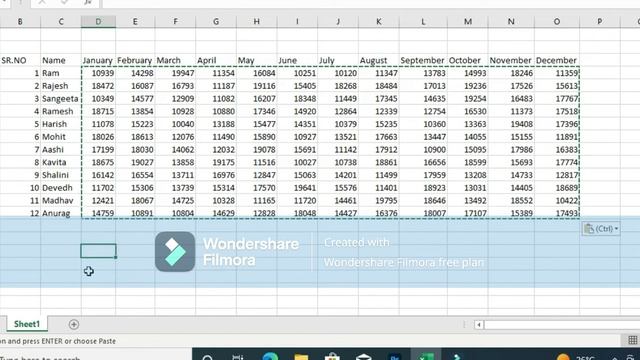This screenshot has height=360, width=640.
Task: Switch to Normal view in status bar
Action: coord(633,340)
